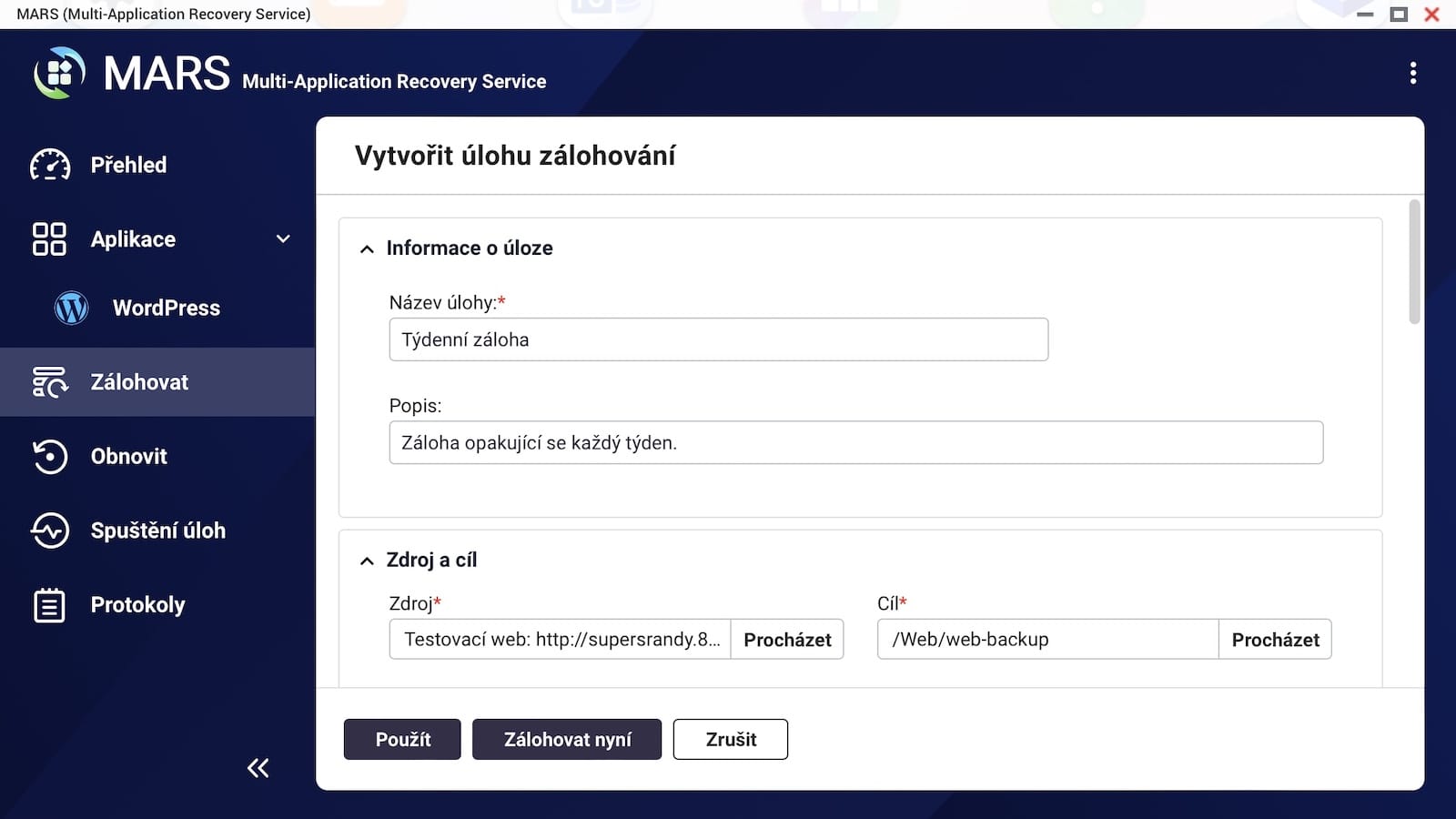The width and height of the screenshot is (1456, 819).
Task: Browse for destination with Cíl Procházet
Action: pos(1275,640)
